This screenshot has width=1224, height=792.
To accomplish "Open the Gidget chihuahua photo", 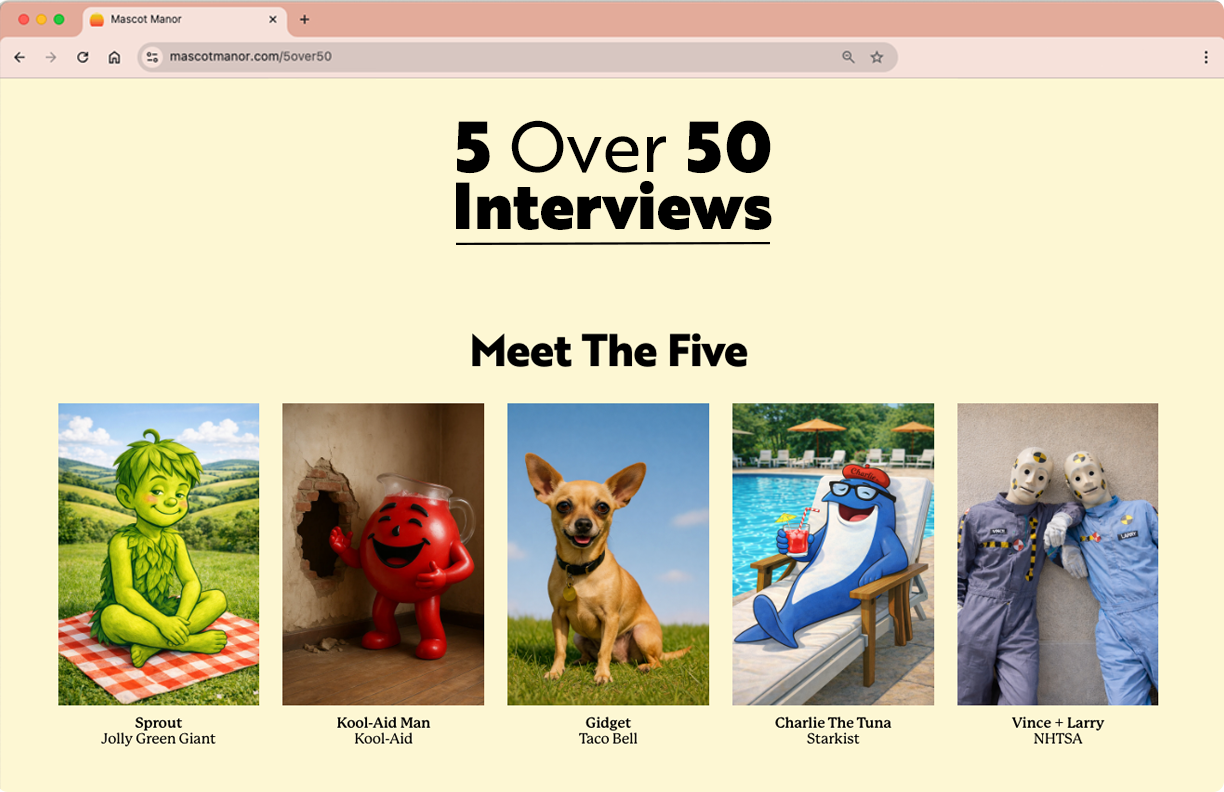I will (x=608, y=554).
